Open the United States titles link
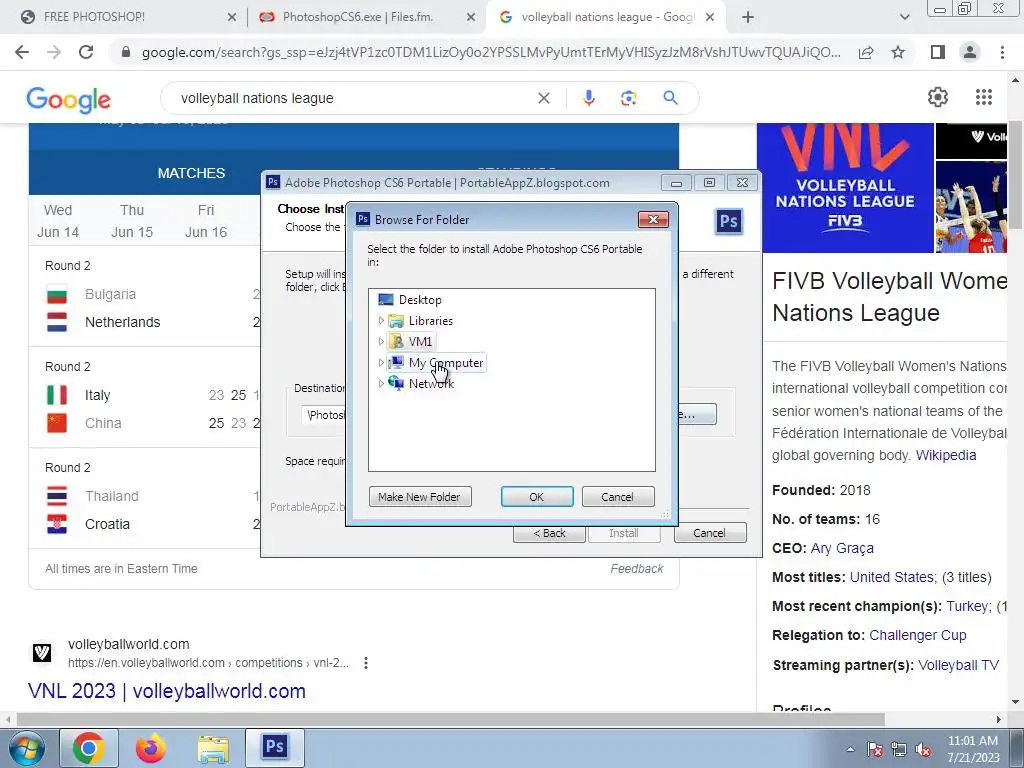 pyautogui.click(x=891, y=577)
